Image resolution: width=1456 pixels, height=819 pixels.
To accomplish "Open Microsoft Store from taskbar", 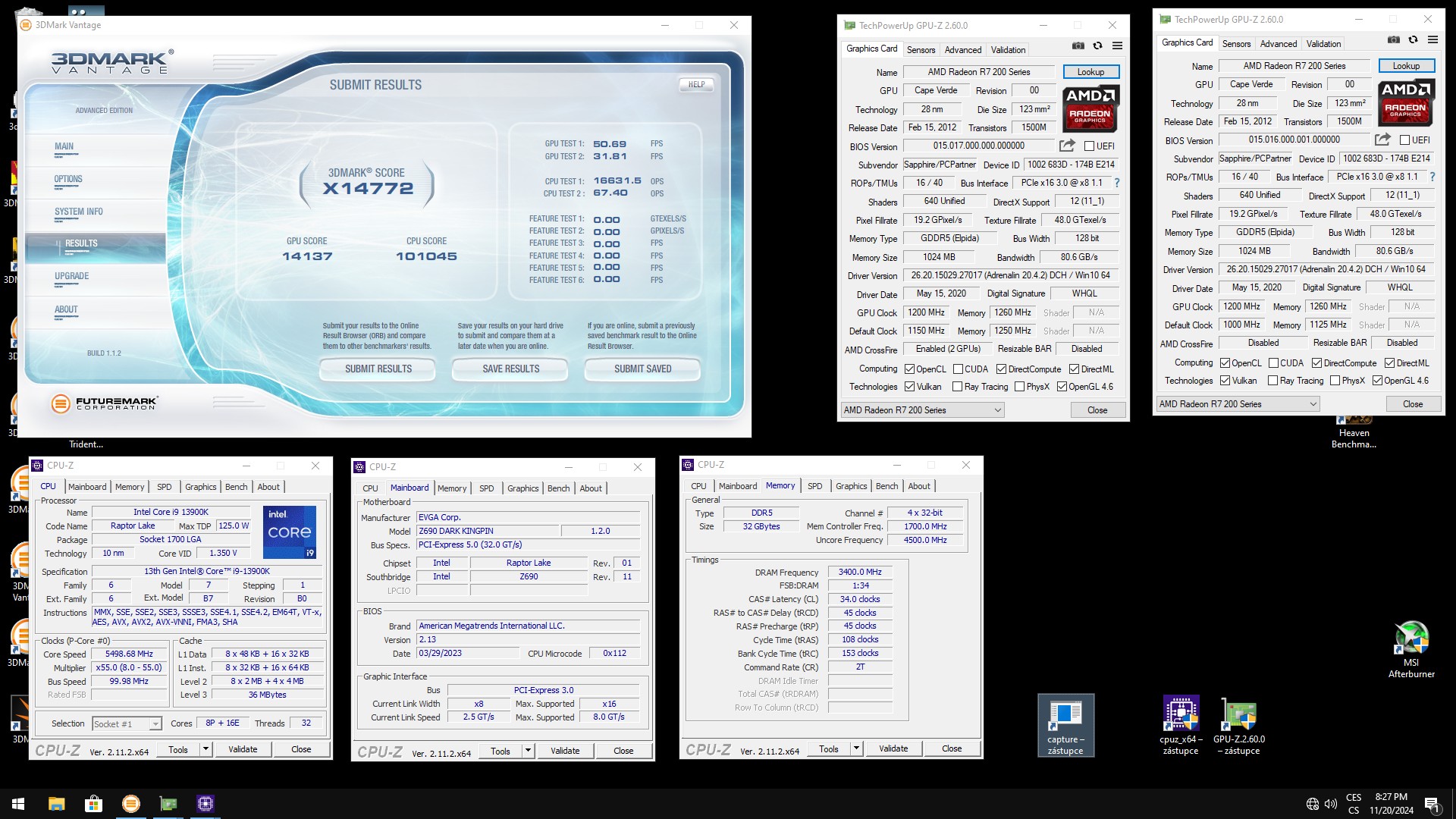I will click(93, 804).
